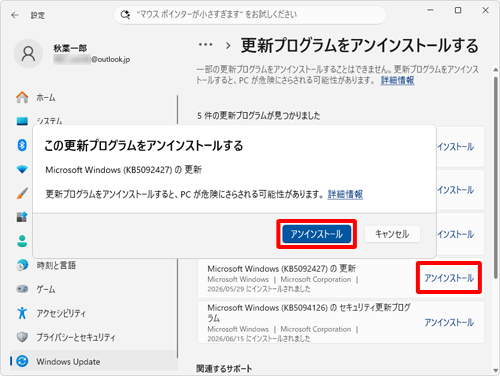Open the Bluetooth sidebar icon
This screenshot has height=376, width=500.
pyautogui.click(x=22, y=145)
